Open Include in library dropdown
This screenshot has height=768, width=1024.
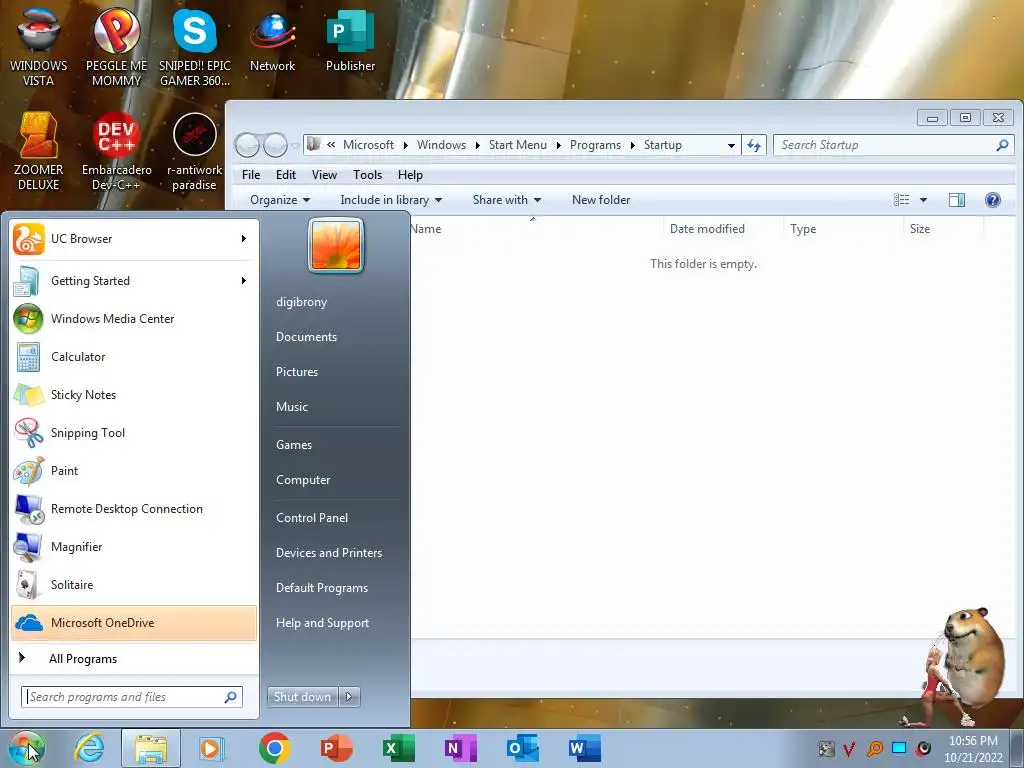[391, 200]
